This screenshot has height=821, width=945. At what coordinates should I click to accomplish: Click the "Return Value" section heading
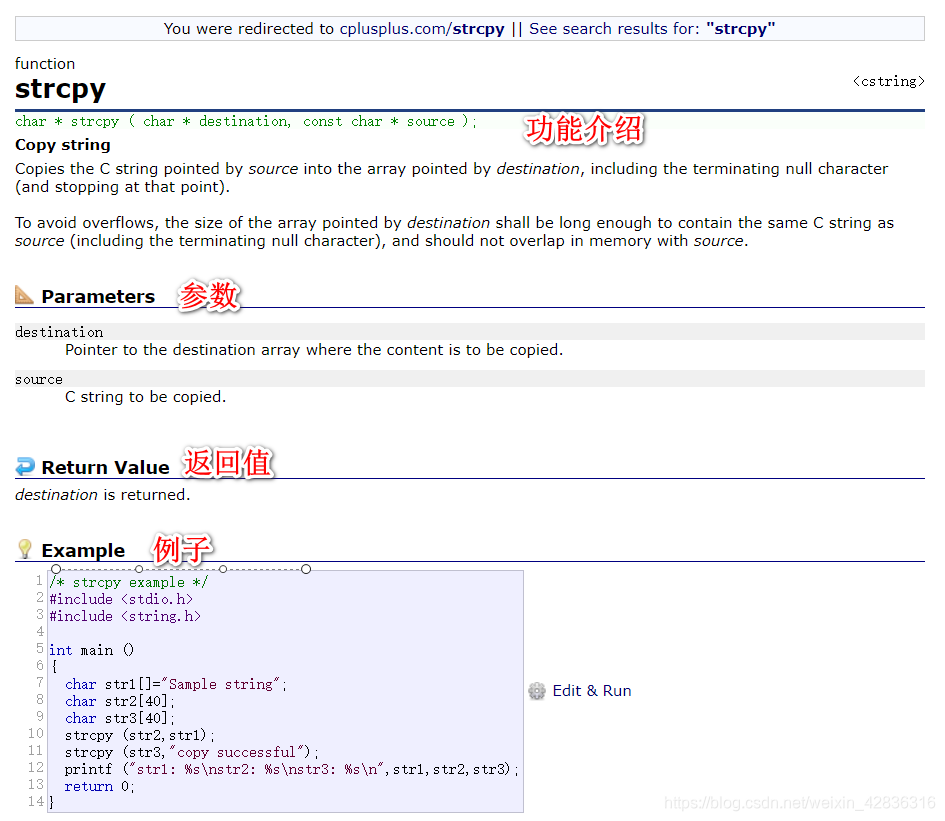pos(105,467)
